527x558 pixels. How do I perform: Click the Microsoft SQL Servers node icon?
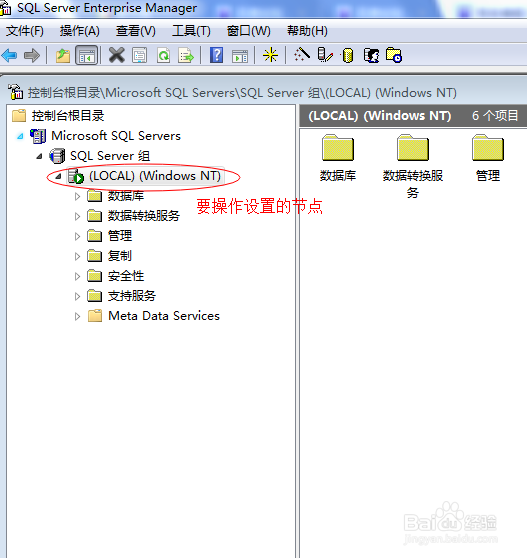coord(38,136)
